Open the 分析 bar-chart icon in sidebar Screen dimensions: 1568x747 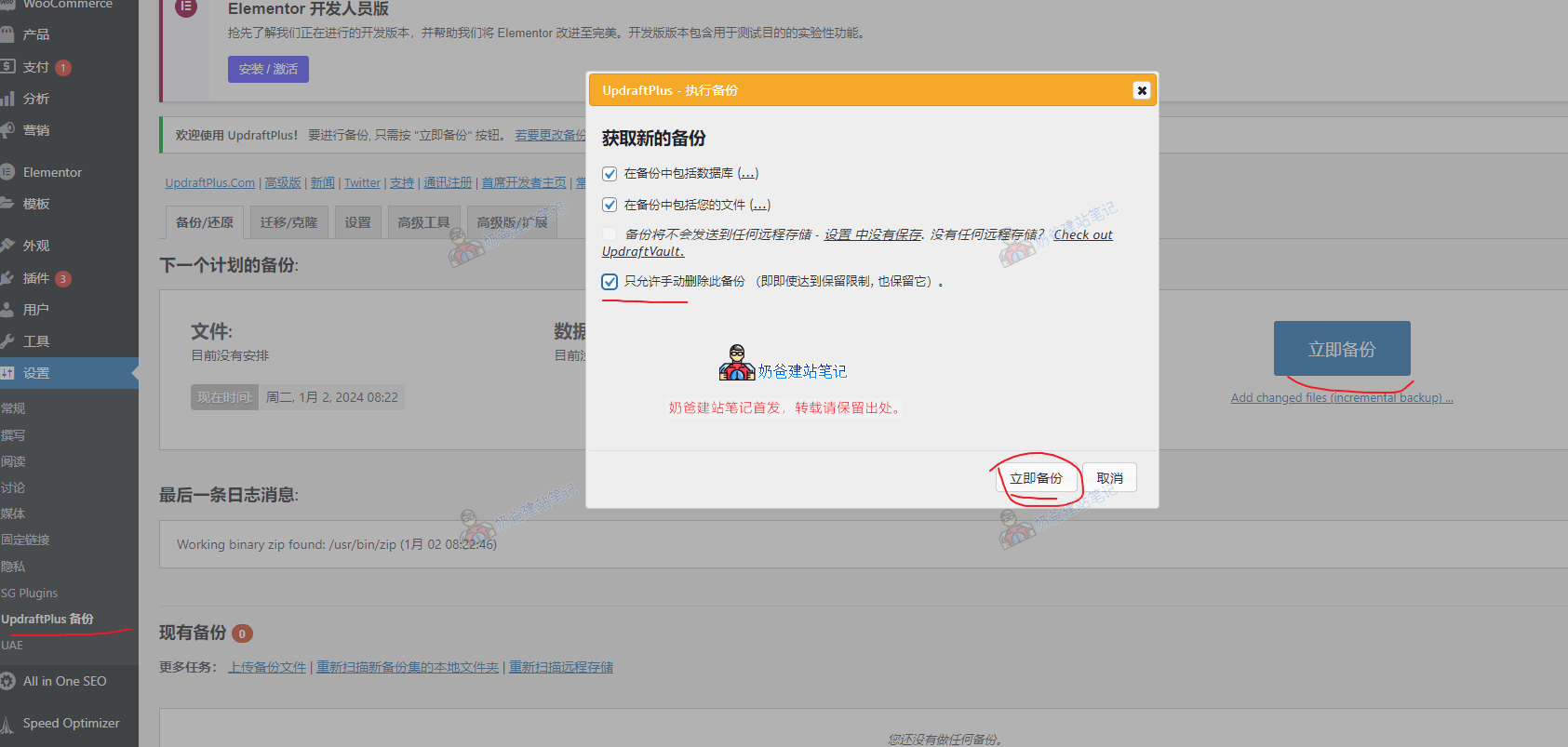pyautogui.click(x=7, y=99)
